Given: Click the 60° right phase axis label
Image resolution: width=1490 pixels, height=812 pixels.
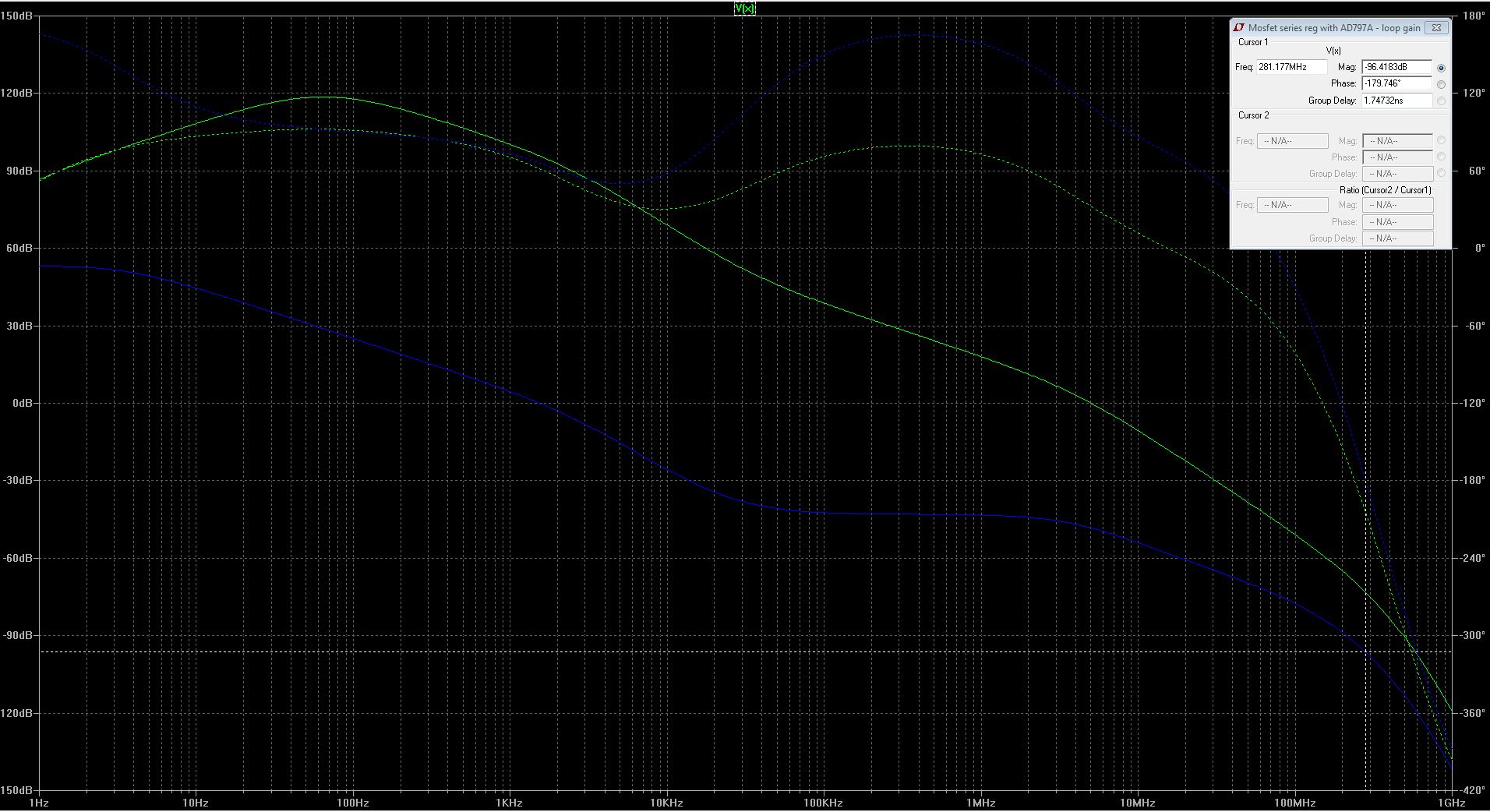Looking at the screenshot, I should 1476,171.
